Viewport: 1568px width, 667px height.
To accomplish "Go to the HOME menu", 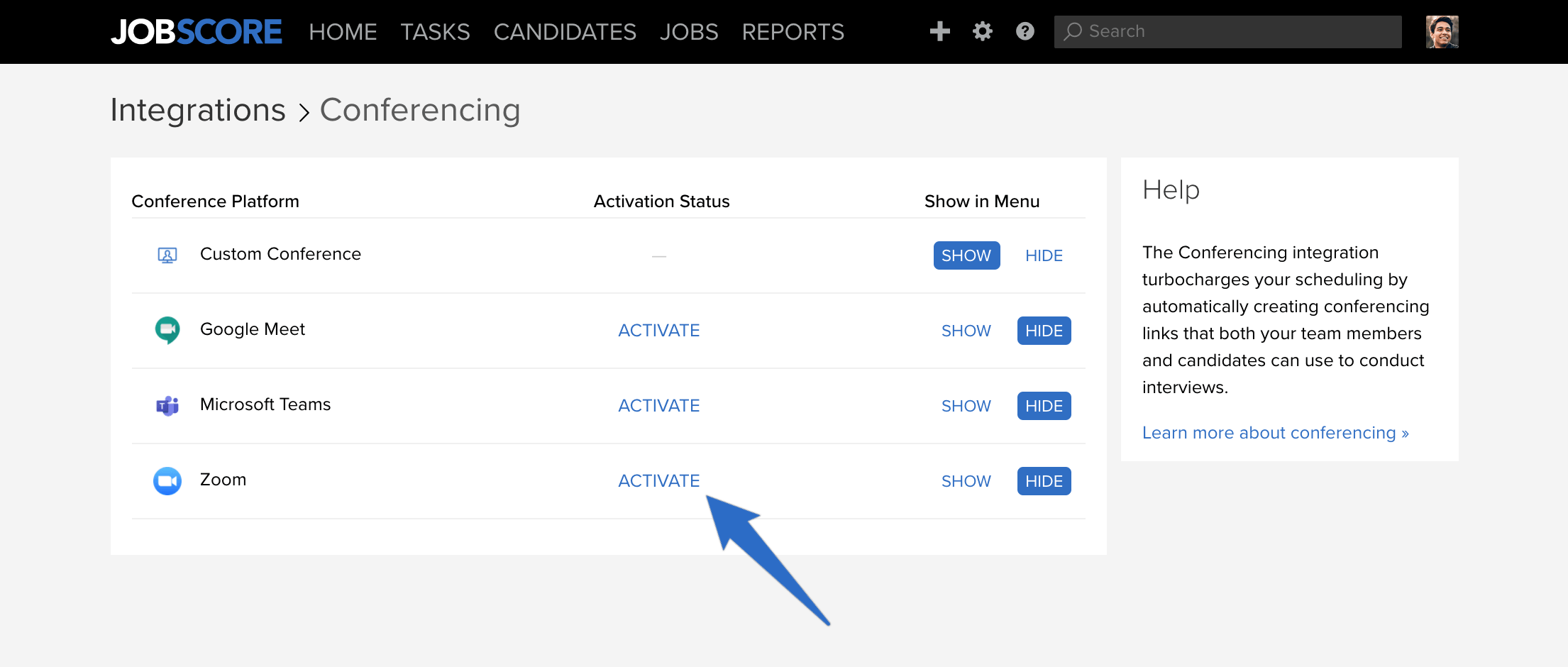I will tap(343, 32).
